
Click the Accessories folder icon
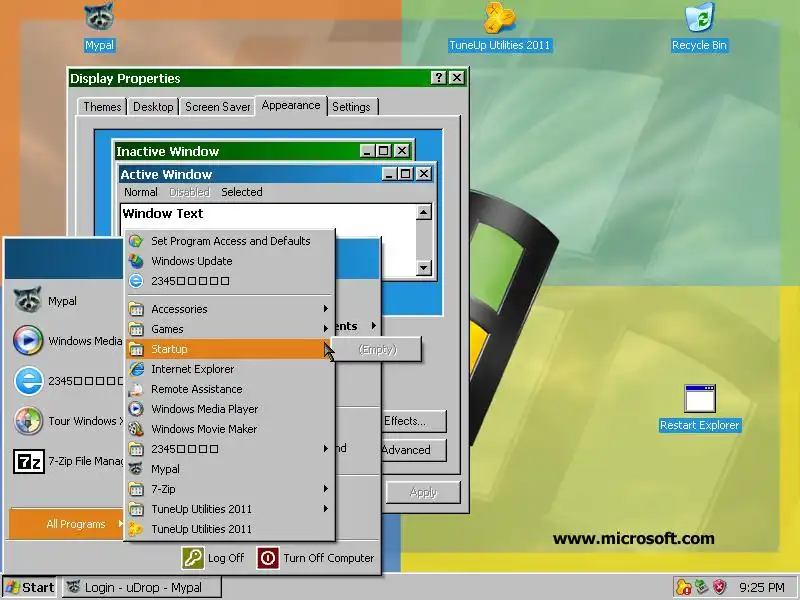pos(136,309)
